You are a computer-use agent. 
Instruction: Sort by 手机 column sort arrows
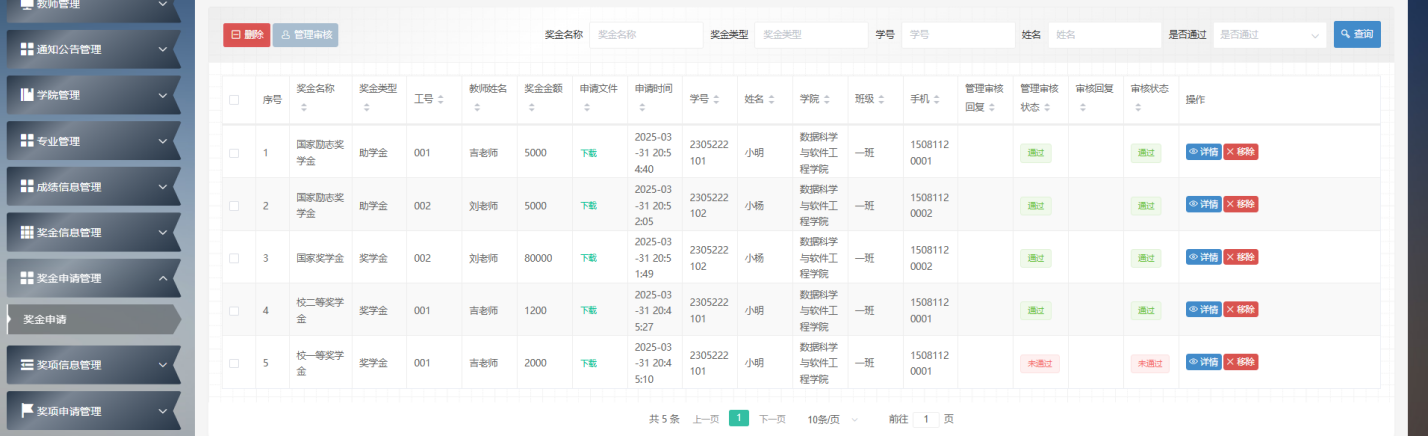(x=937, y=99)
